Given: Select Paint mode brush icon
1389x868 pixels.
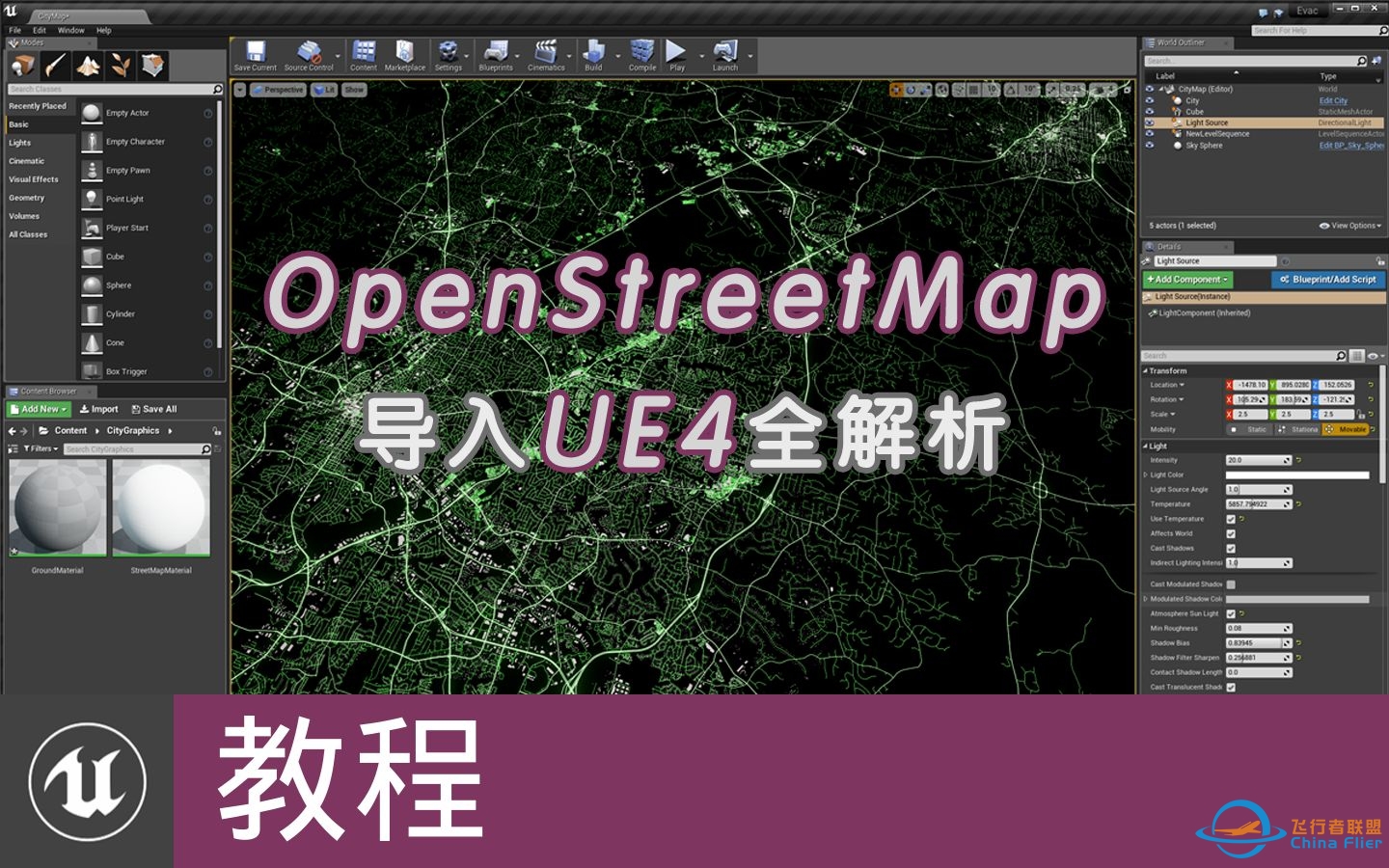Looking at the screenshot, I should (56, 66).
